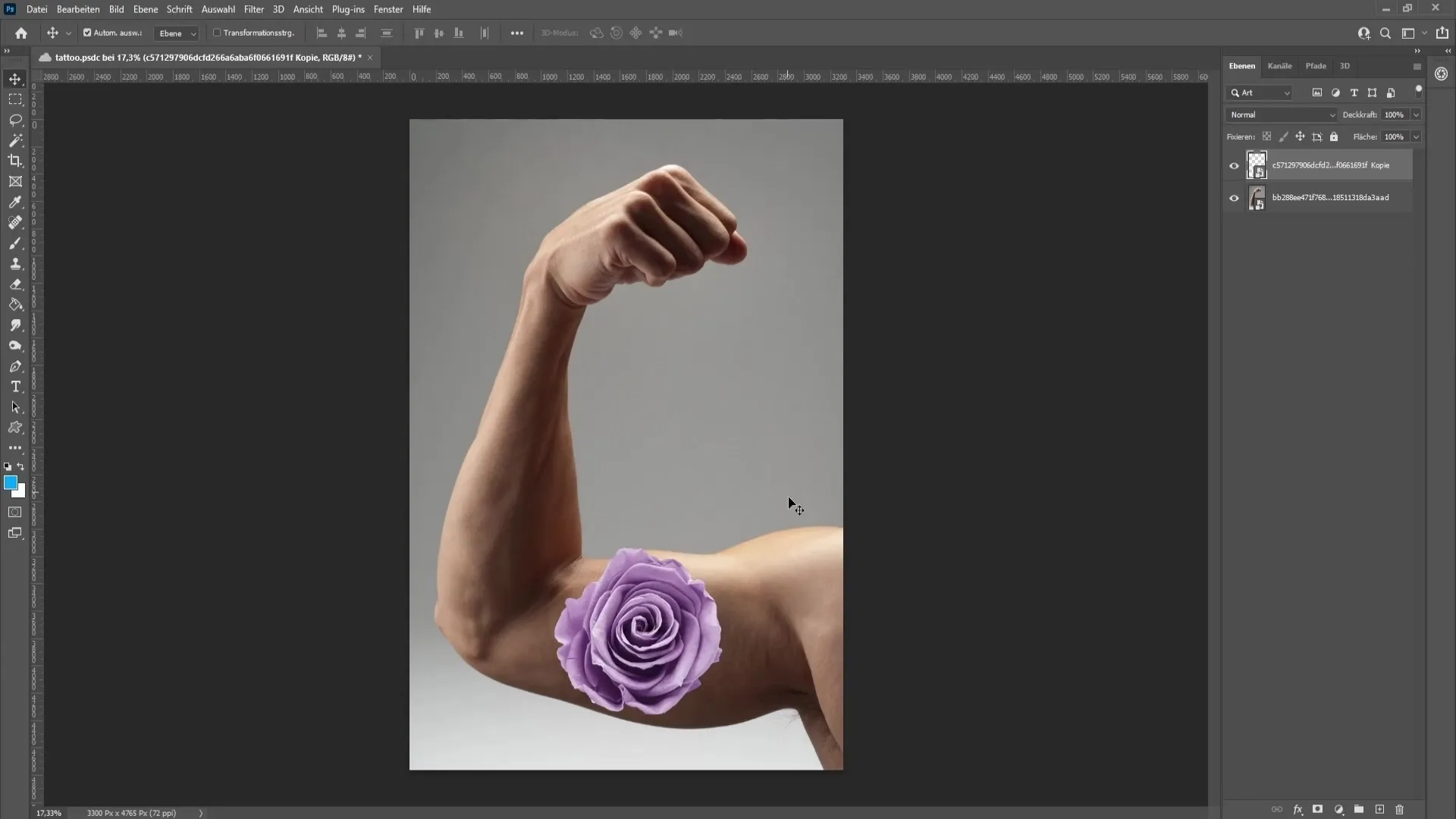The width and height of the screenshot is (1456, 819).
Task: Select the Smudge tool
Action: [x=15, y=325]
